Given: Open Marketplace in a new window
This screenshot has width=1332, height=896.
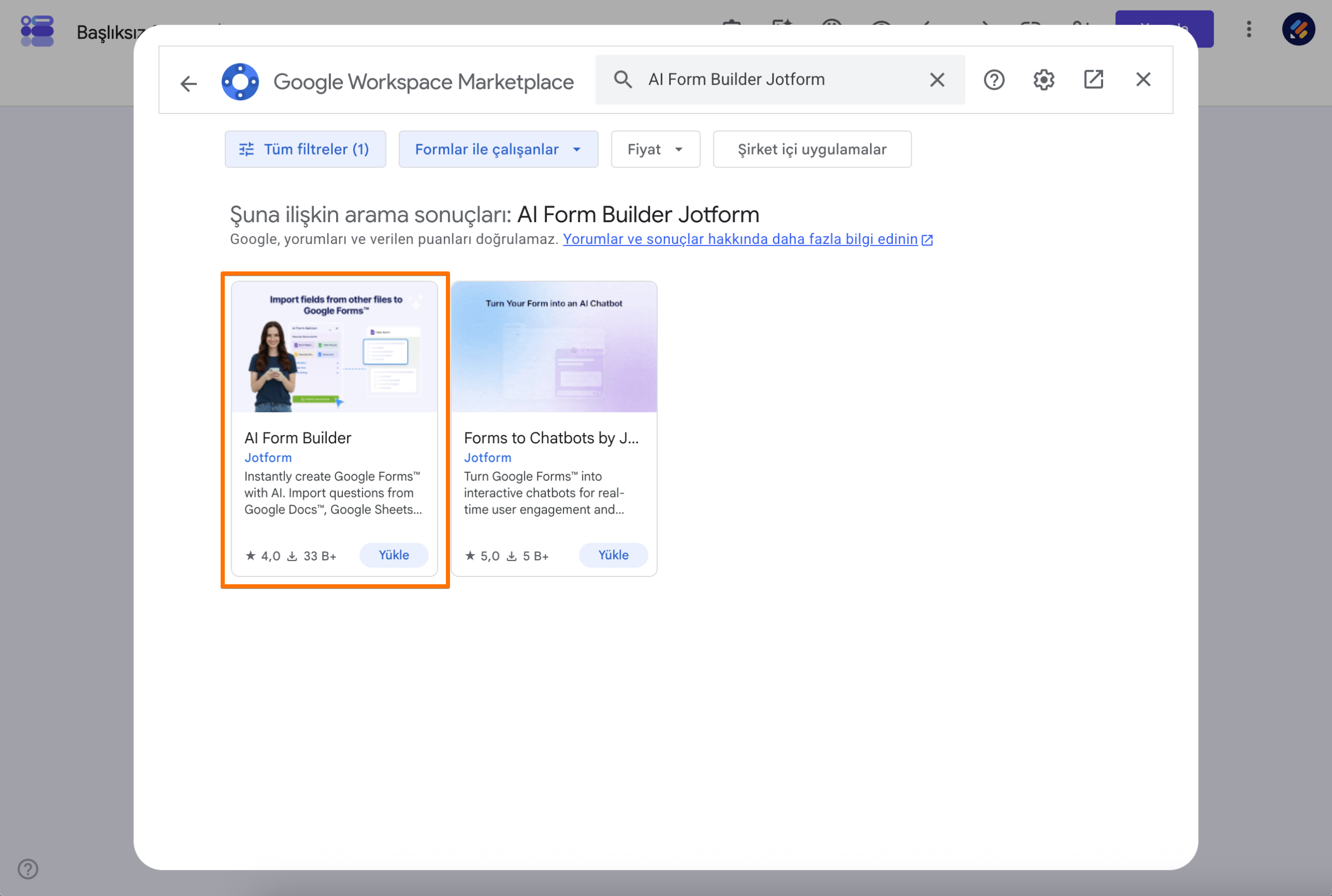Looking at the screenshot, I should point(1093,80).
